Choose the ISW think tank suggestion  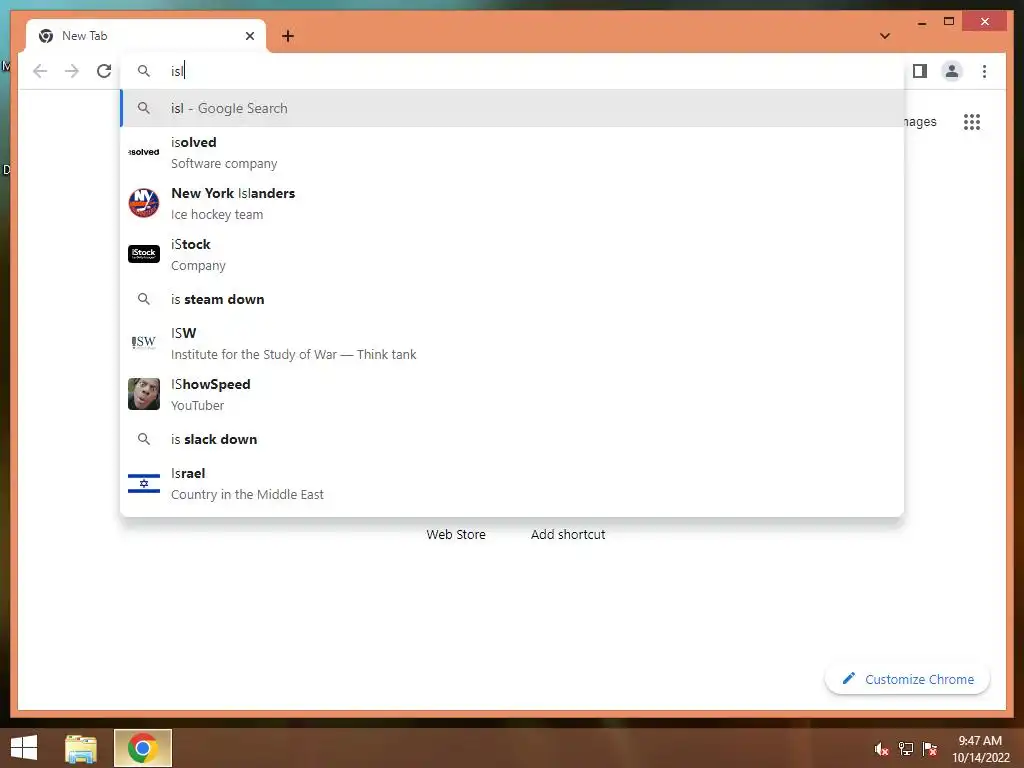click(x=513, y=343)
